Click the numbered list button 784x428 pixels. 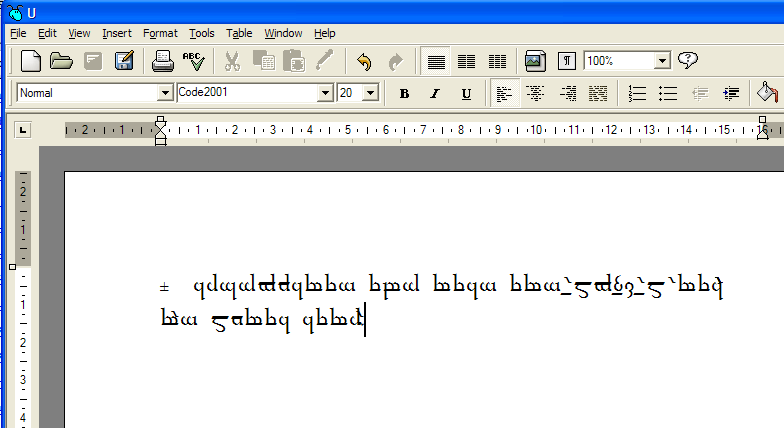[637, 93]
